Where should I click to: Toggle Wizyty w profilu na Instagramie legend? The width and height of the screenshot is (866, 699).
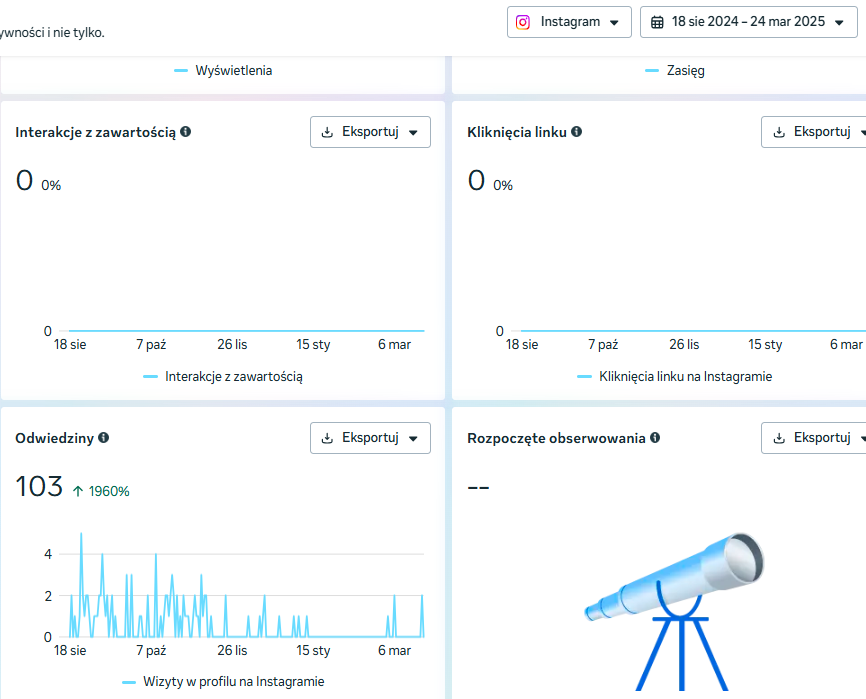223,682
